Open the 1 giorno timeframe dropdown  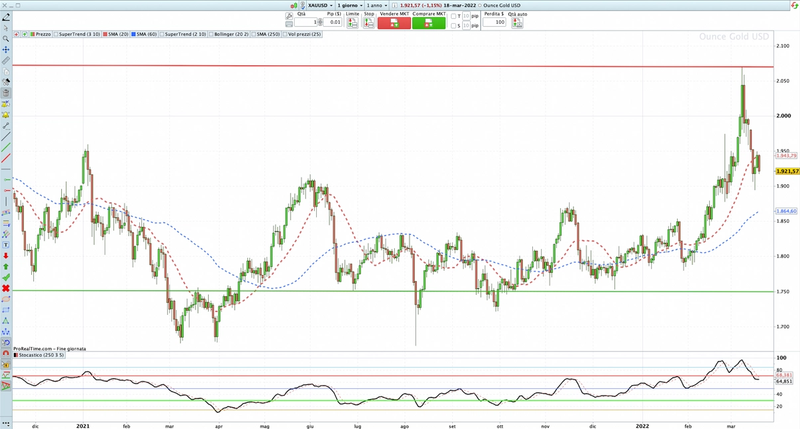click(x=349, y=5)
